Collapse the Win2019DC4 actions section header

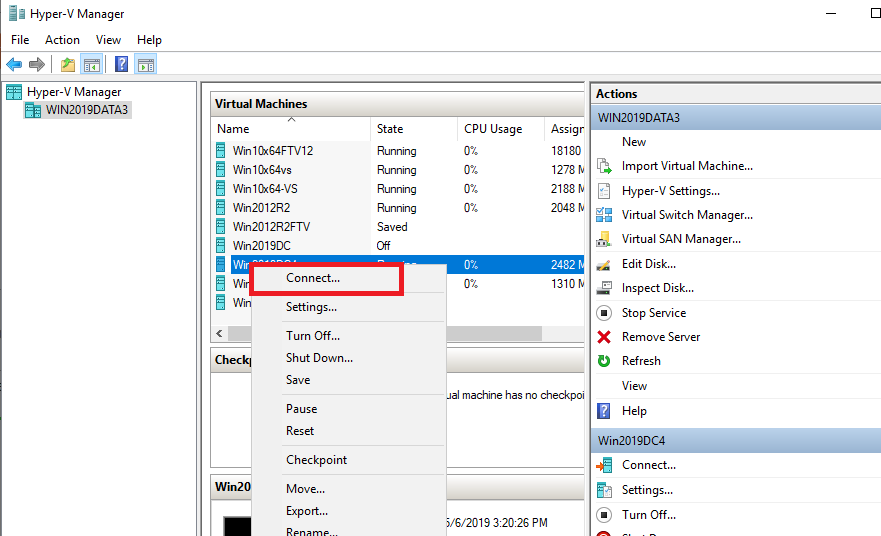click(736, 440)
